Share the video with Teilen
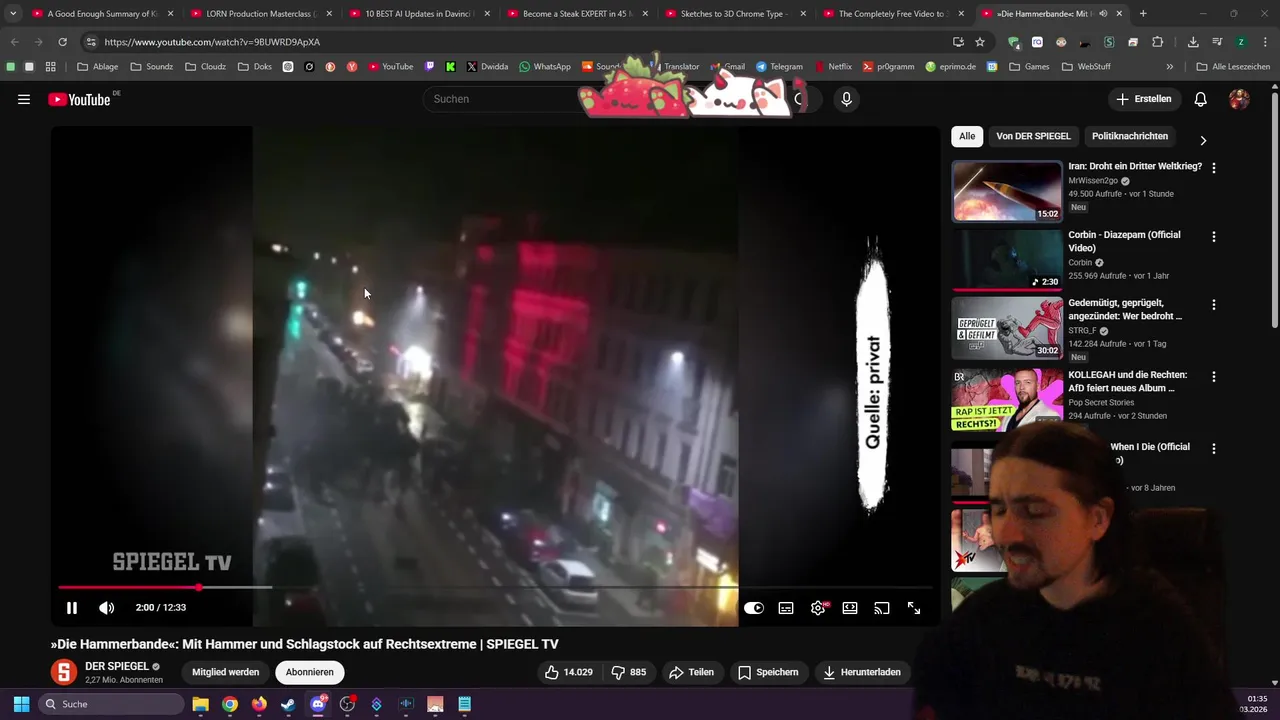This screenshot has height=720, width=1280. (692, 672)
